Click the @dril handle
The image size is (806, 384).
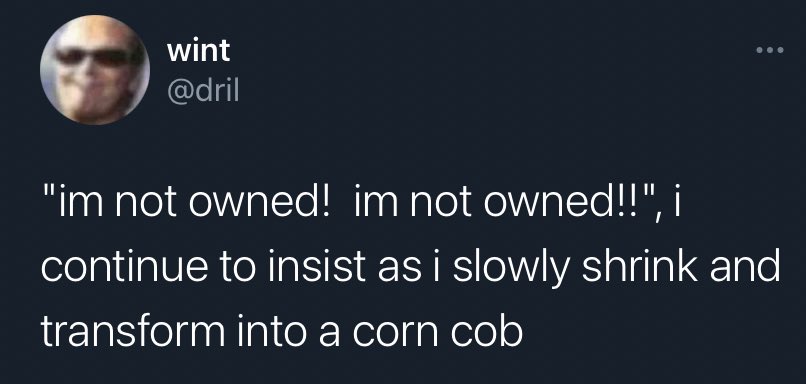pos(203,92)
